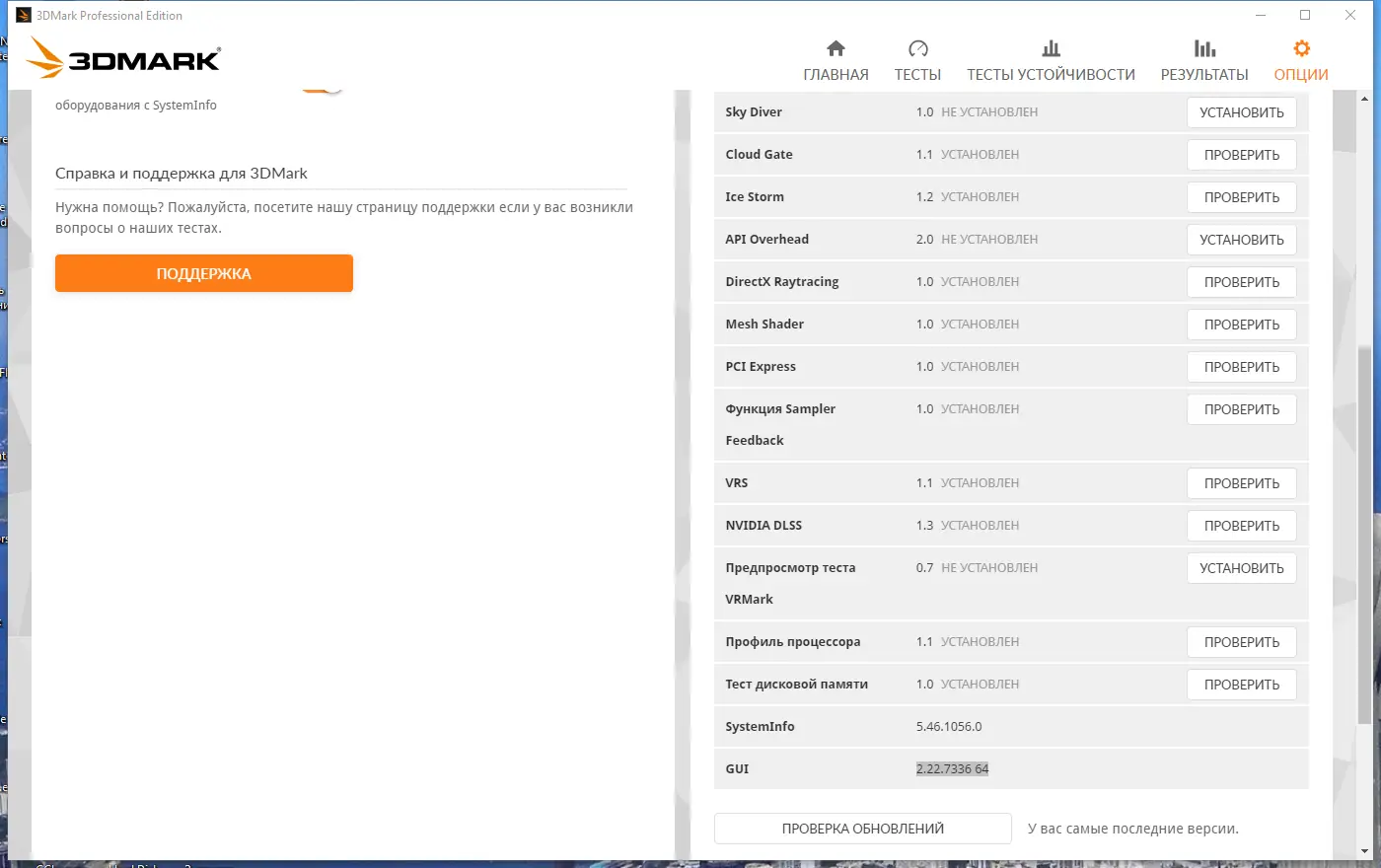Click the 3DMark title bar app icon
Image resolution: width=1381 pixels, height=868 pixels.
(x=24, y=15)
